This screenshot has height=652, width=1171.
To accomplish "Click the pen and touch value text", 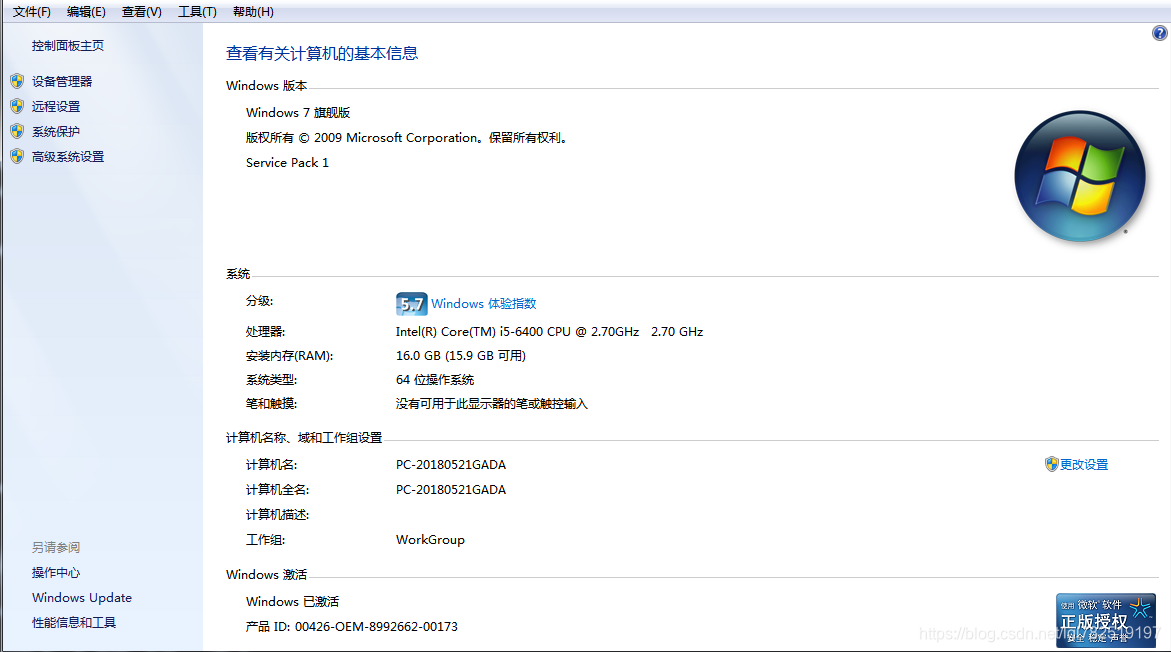I will pyautogui.click(x=492, y=404).
